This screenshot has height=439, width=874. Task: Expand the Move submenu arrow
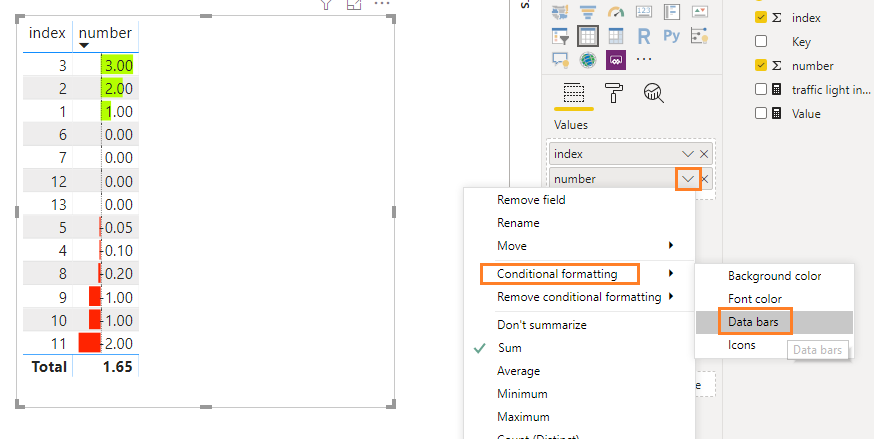pos(671,246)
